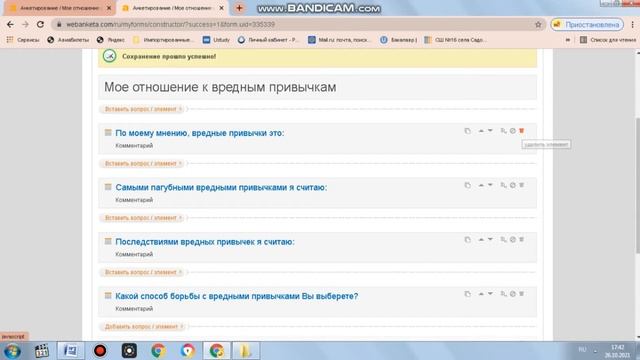
Task: Open the 'Ustudy' bookmark
Action: 216,40
